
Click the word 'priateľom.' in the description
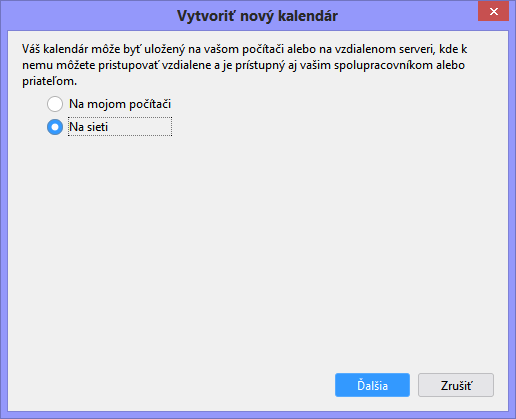[49, 81]
